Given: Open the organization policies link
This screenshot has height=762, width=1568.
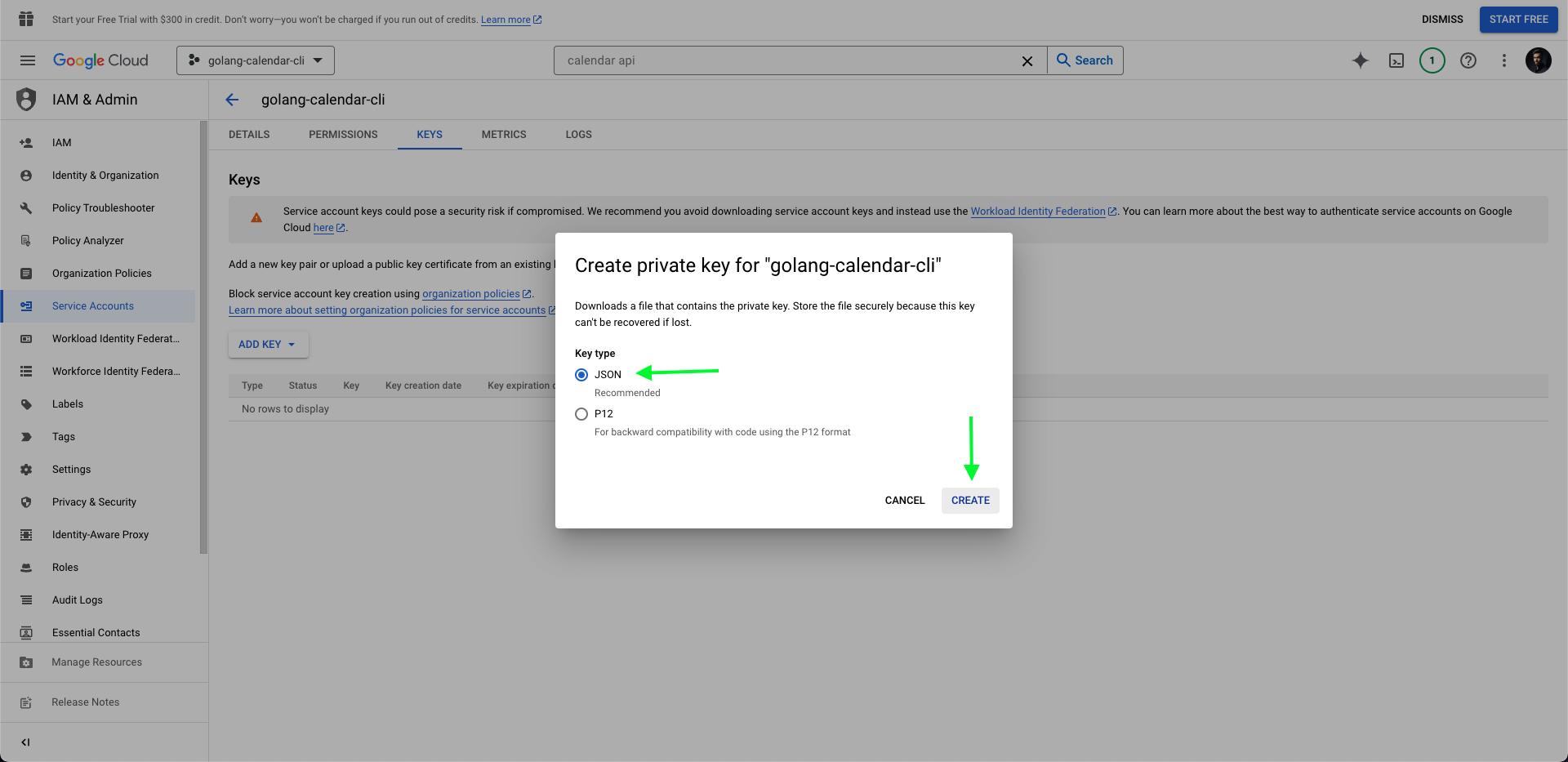Looking at the screenshot, I should coord(477,294).
